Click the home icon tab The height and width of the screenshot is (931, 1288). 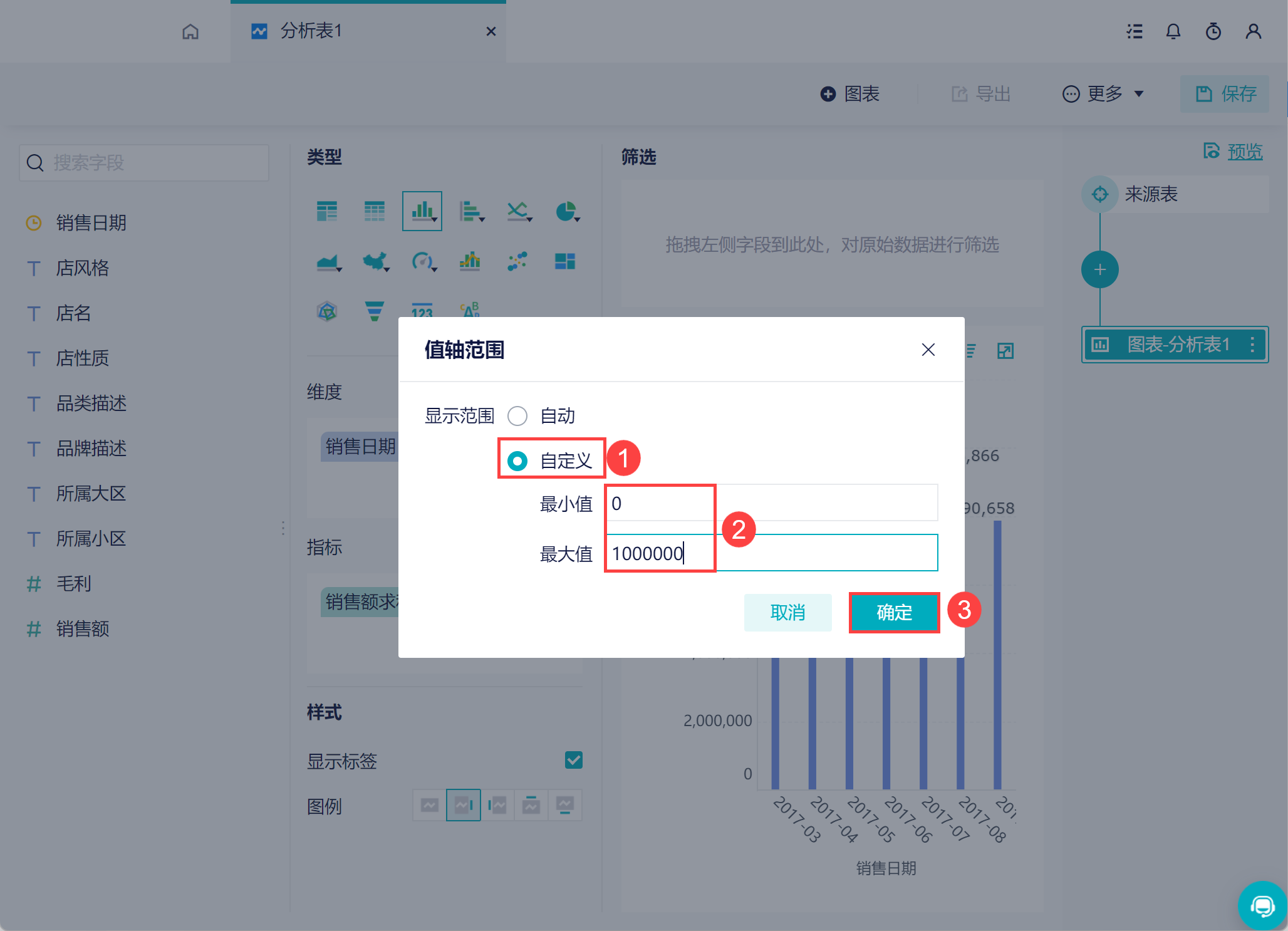190,31
